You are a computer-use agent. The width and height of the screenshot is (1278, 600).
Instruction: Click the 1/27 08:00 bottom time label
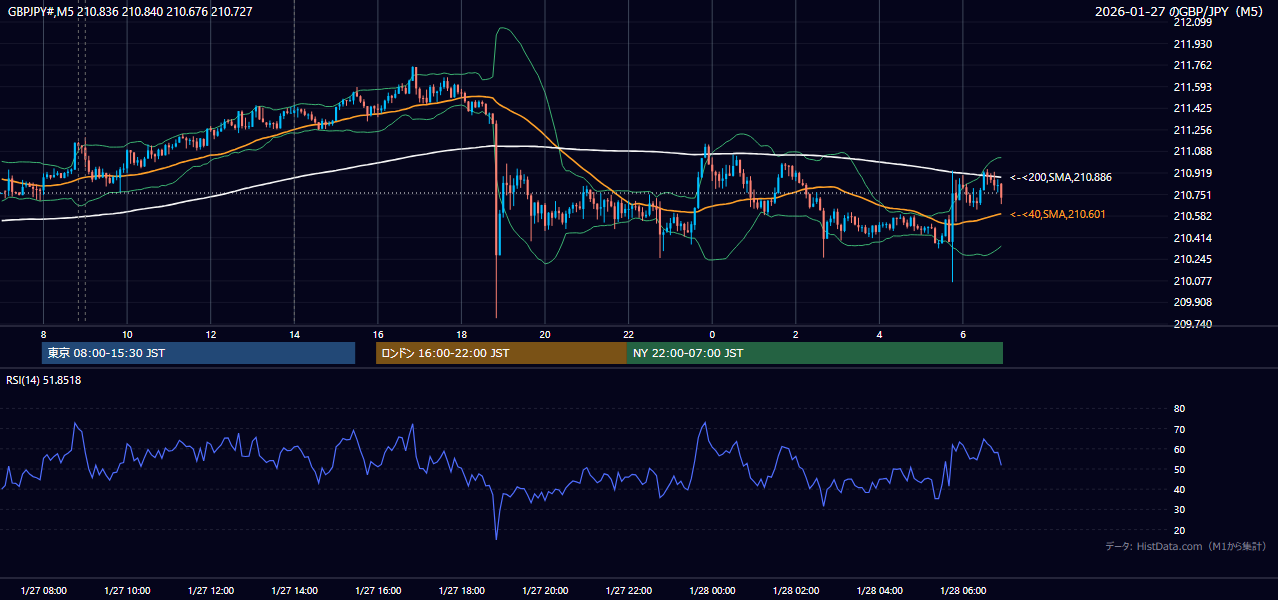[x=43, y=591]
